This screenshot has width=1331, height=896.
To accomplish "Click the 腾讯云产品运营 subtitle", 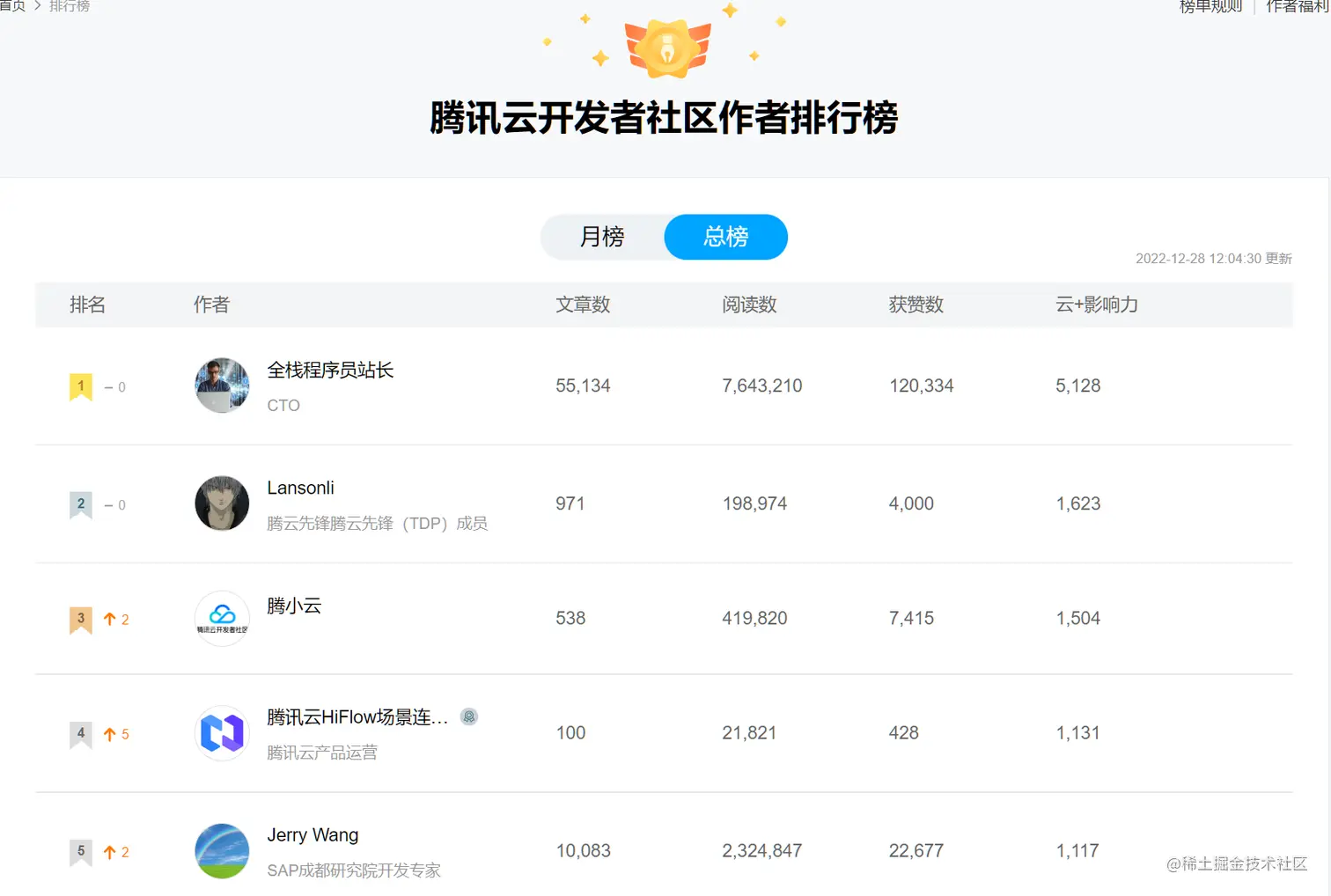I will click(322, 753).
